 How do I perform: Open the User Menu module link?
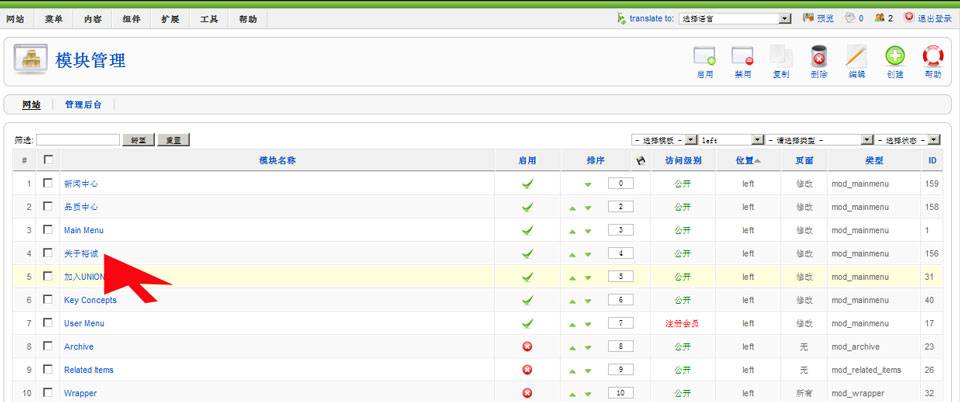click(x=84, y=323)
